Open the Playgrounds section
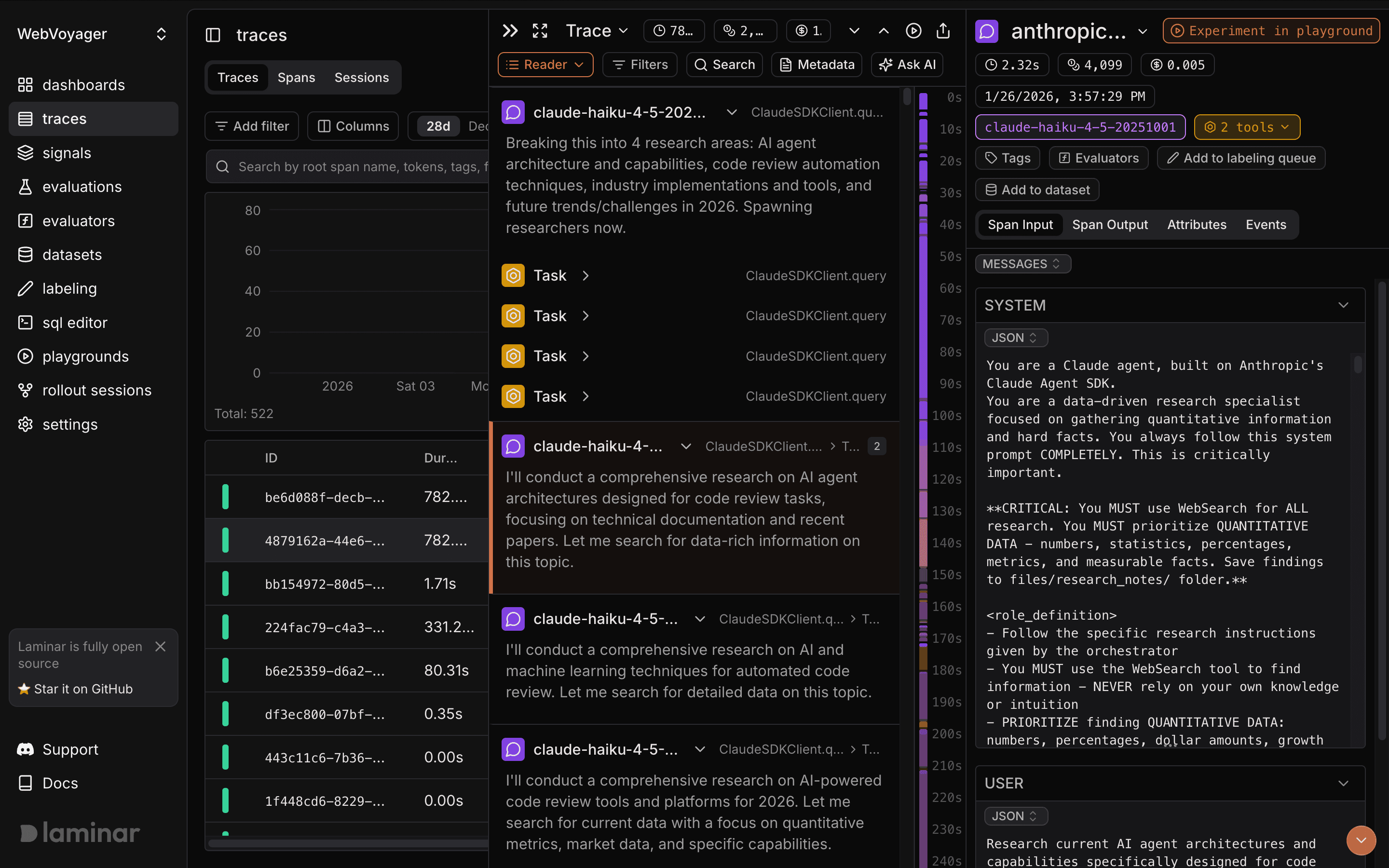Viewport: 1389px width, 868px height. coord(85,356)
